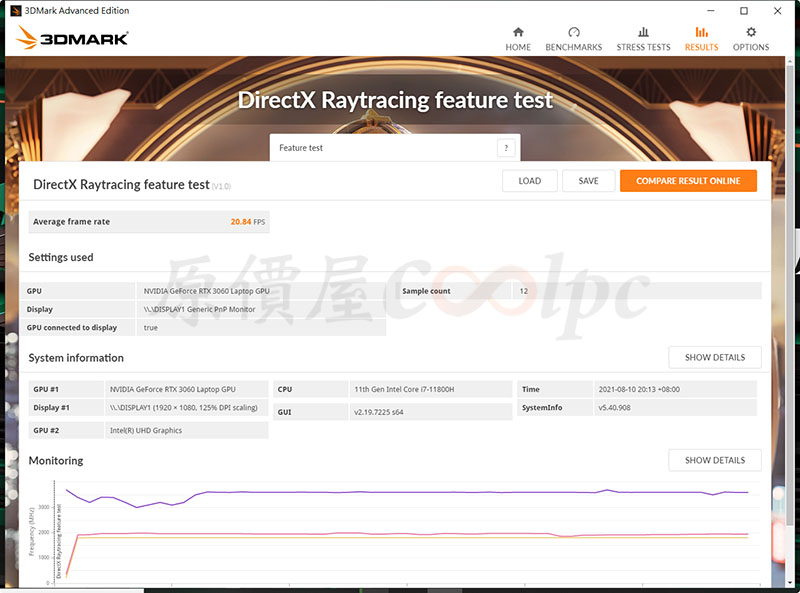Click COMPARE RESULT ONLINE button

pos(688,181)
